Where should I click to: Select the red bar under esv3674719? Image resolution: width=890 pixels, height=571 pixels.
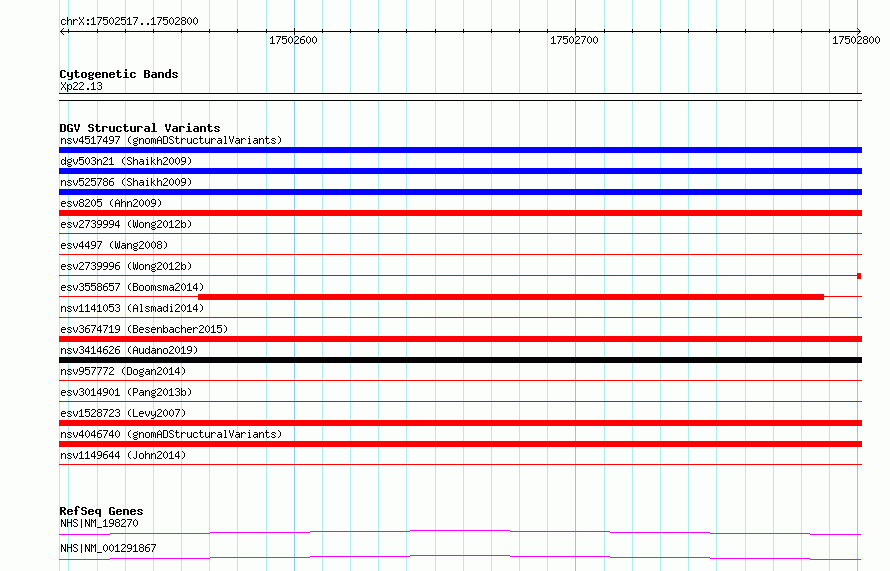tap(460, 339)
